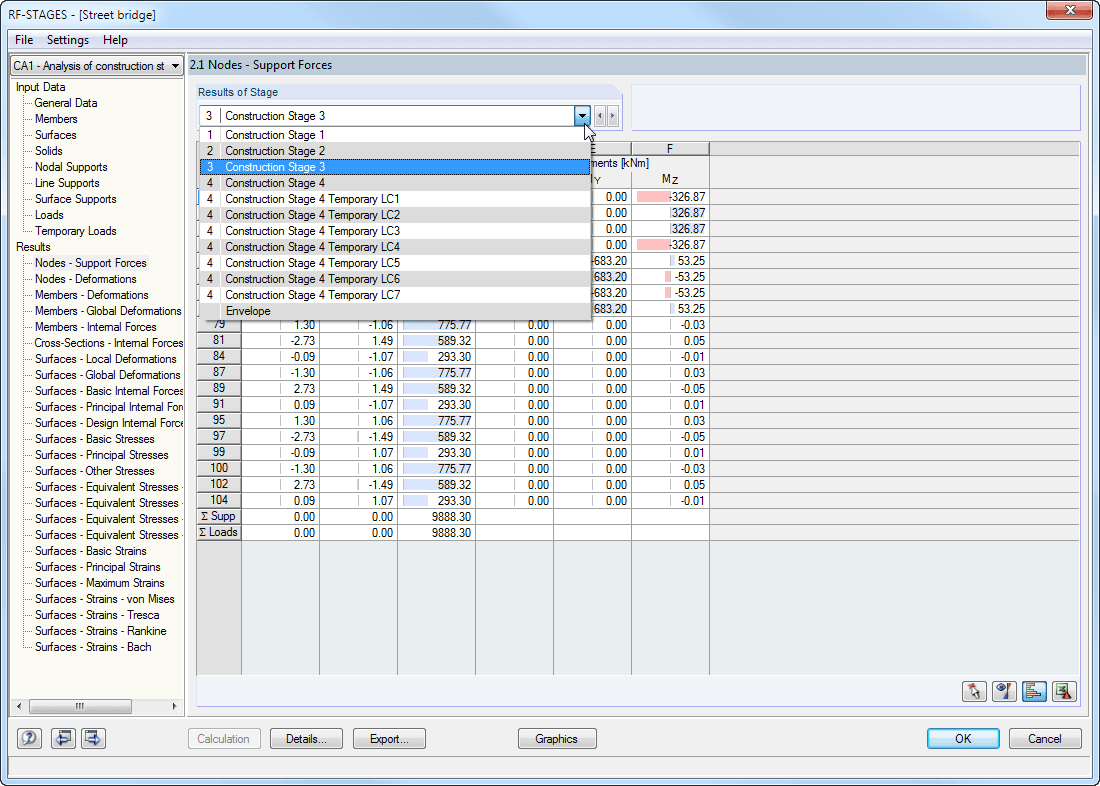Click the column F header
Viewport: 1100px width, 786px height.
(670, 149)
